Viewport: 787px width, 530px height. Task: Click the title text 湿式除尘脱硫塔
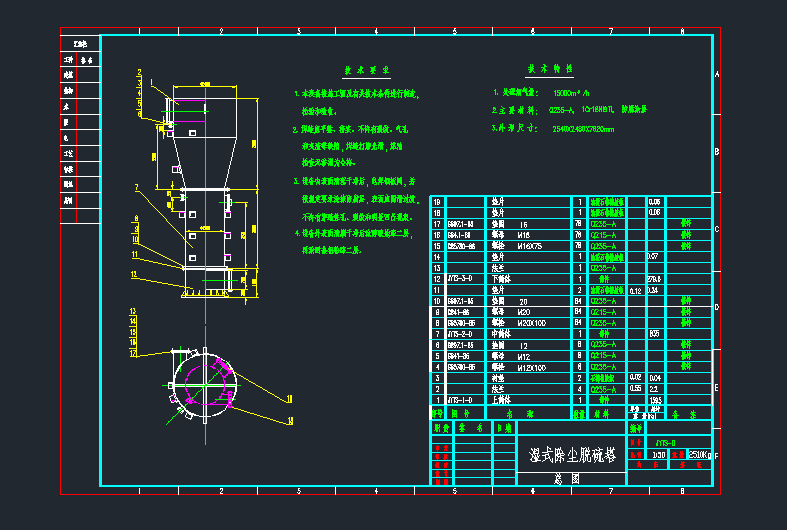(x=572, y=455)
